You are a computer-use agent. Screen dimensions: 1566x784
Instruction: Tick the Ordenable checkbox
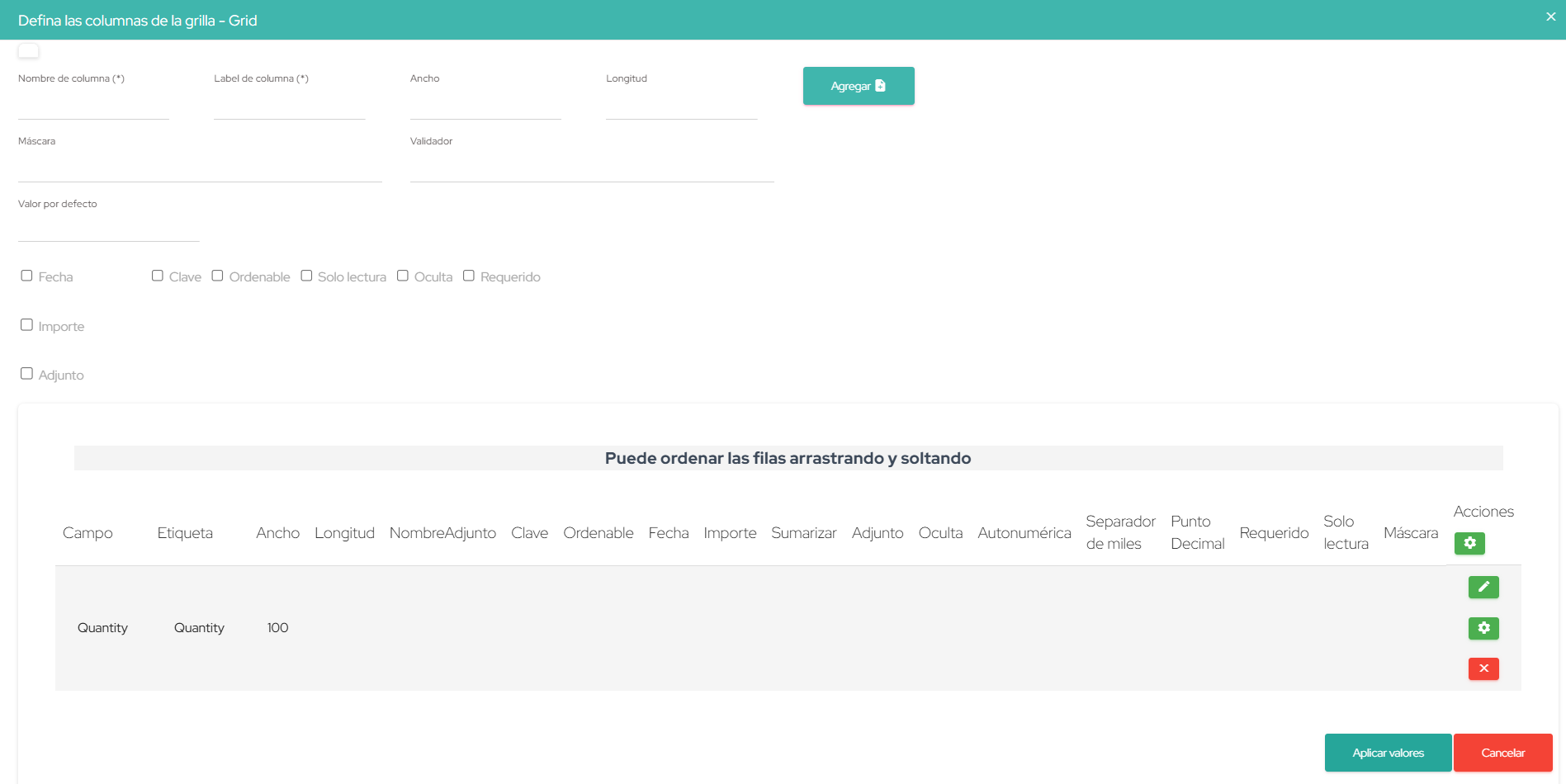pos(218,276)
